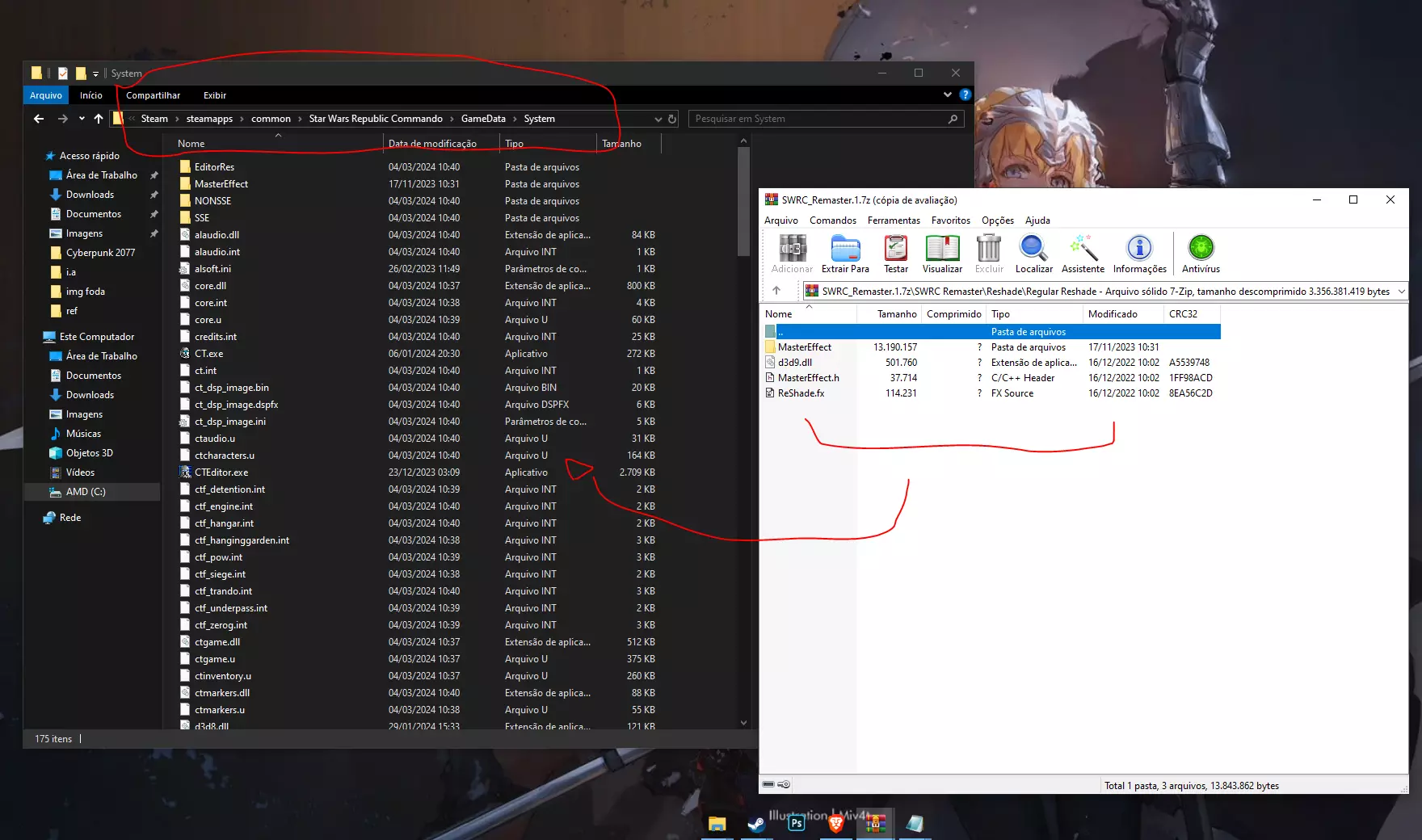
Task: Switch to File Explorer on the taskbar
Action: click(717, 823)
